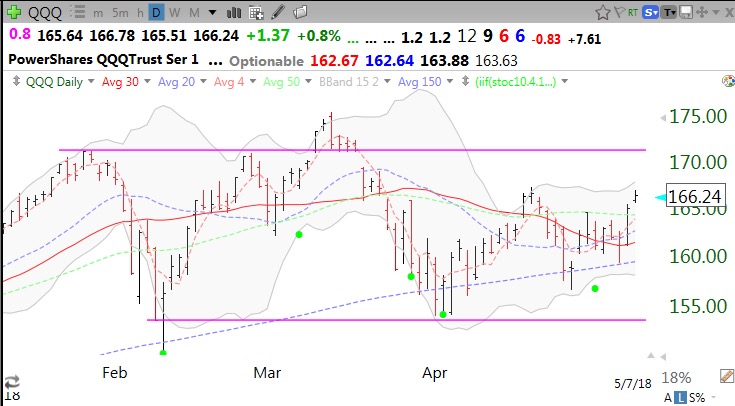The width and height of the screenshot is (735, 406).
Task: Click the 155.00 price axis label
Action: (698, 306)
